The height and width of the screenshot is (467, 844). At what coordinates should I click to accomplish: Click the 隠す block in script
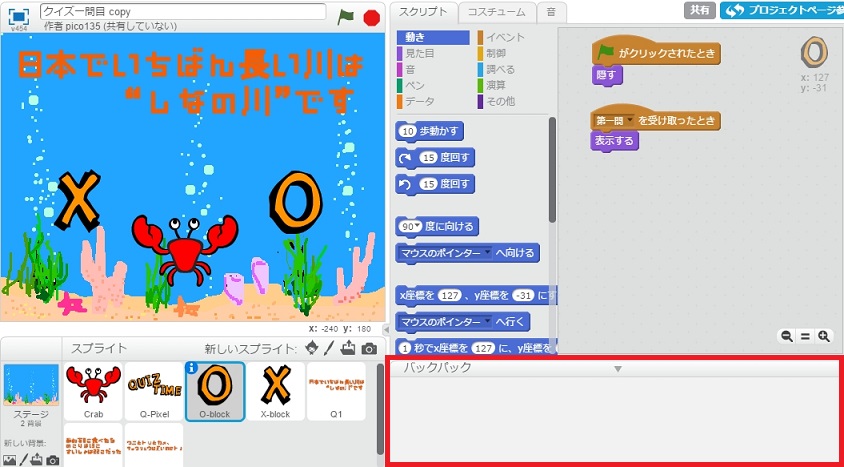[607, 75]
